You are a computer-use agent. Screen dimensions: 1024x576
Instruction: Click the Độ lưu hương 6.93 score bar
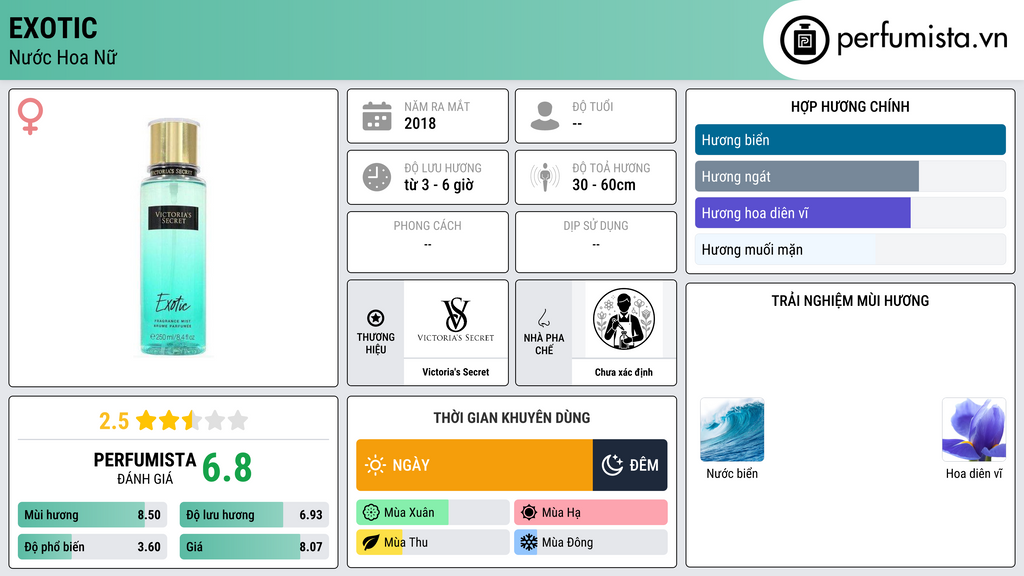[x=254, y=515]
